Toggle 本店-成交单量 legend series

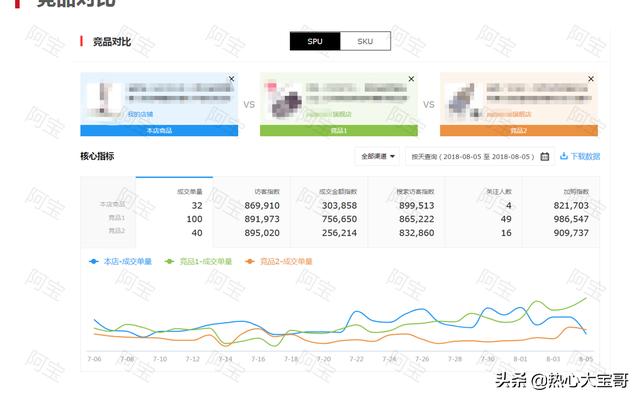[121, 261]
